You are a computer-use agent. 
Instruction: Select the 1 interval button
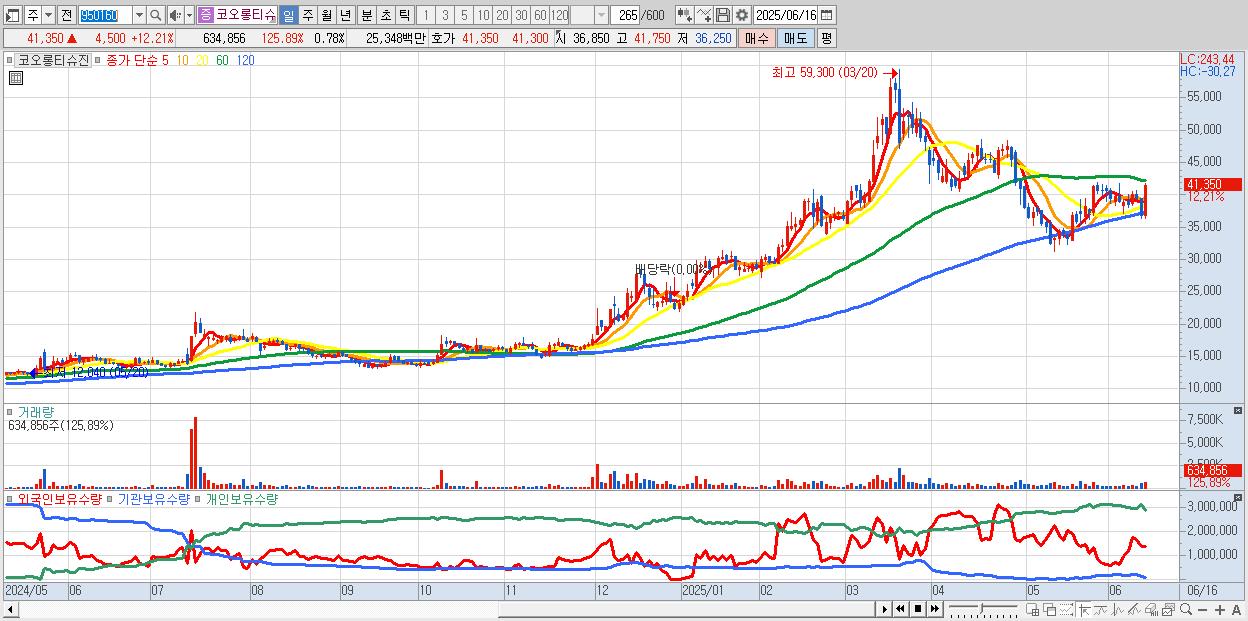pos(426,15)
